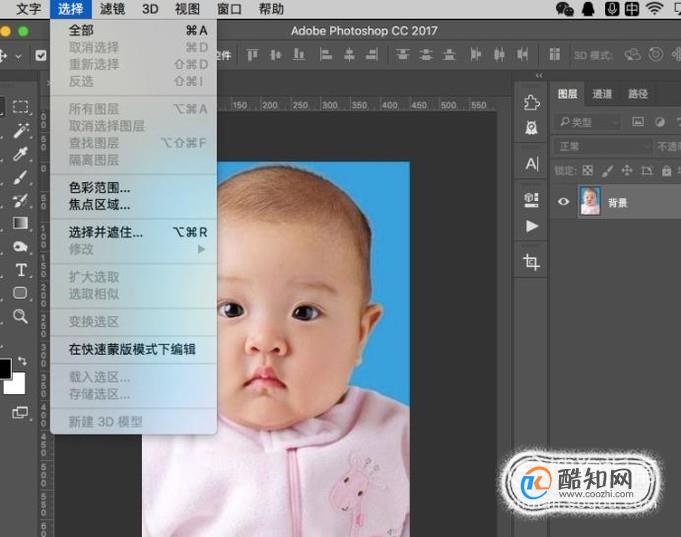Click the input method 中 icon

(632, 9)
